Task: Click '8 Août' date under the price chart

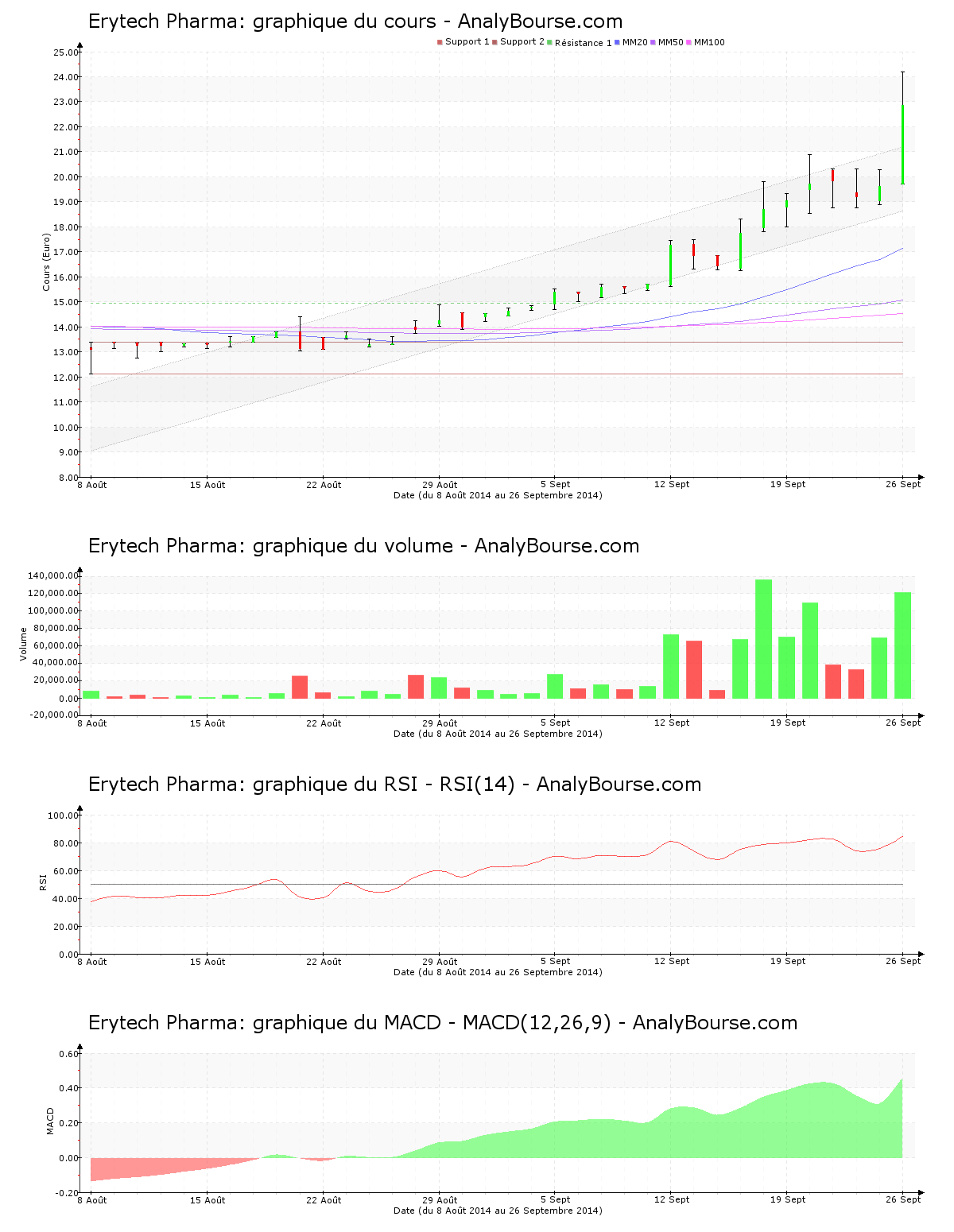Action: coord(91,485)
